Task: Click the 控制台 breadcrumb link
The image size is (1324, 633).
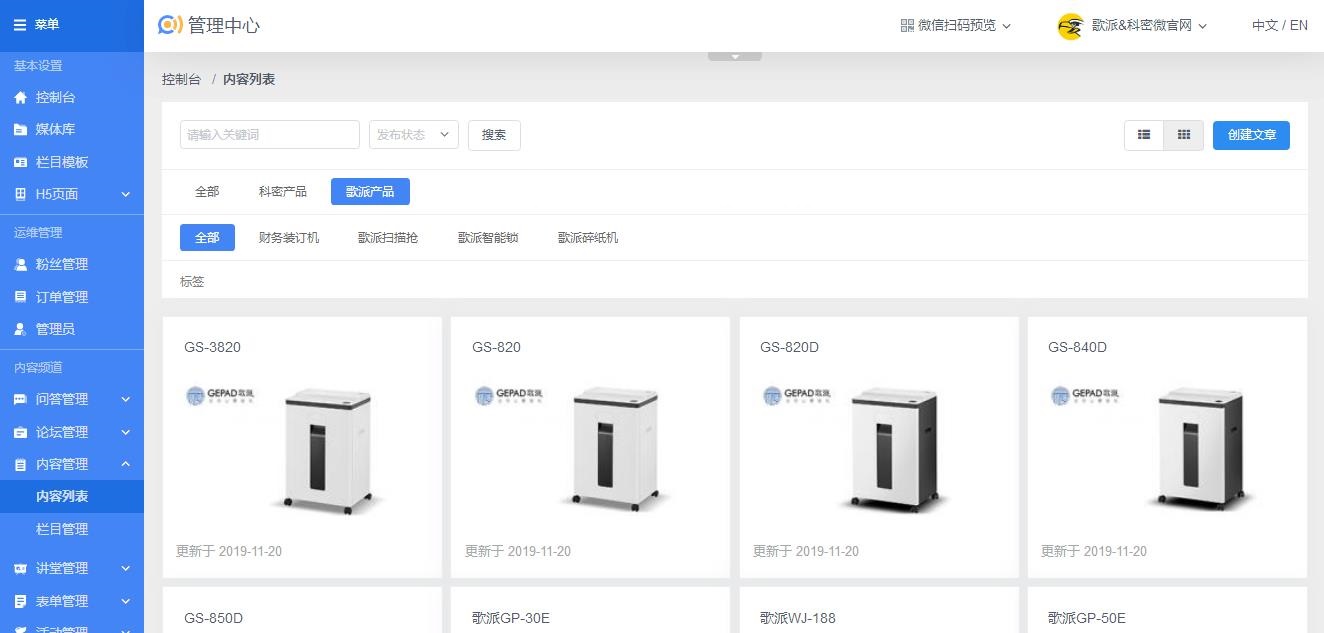Action: pos(181,79)
